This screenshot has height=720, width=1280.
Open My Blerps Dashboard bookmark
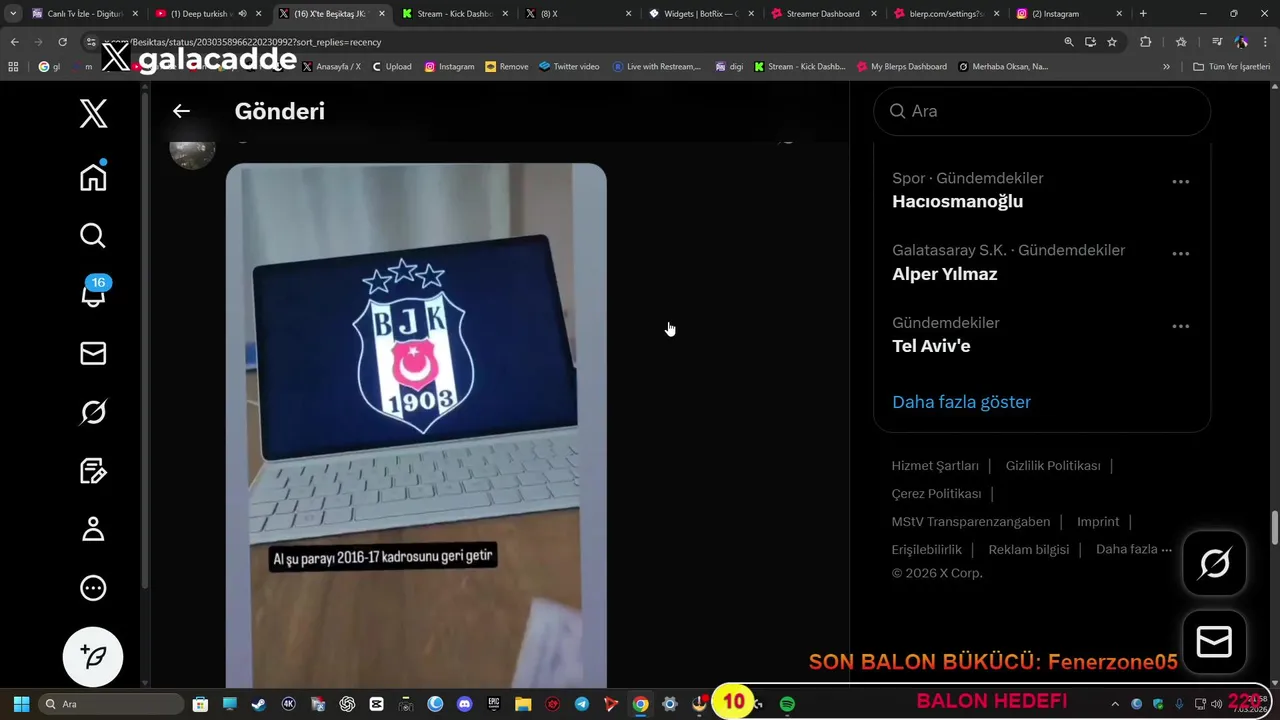902,67
